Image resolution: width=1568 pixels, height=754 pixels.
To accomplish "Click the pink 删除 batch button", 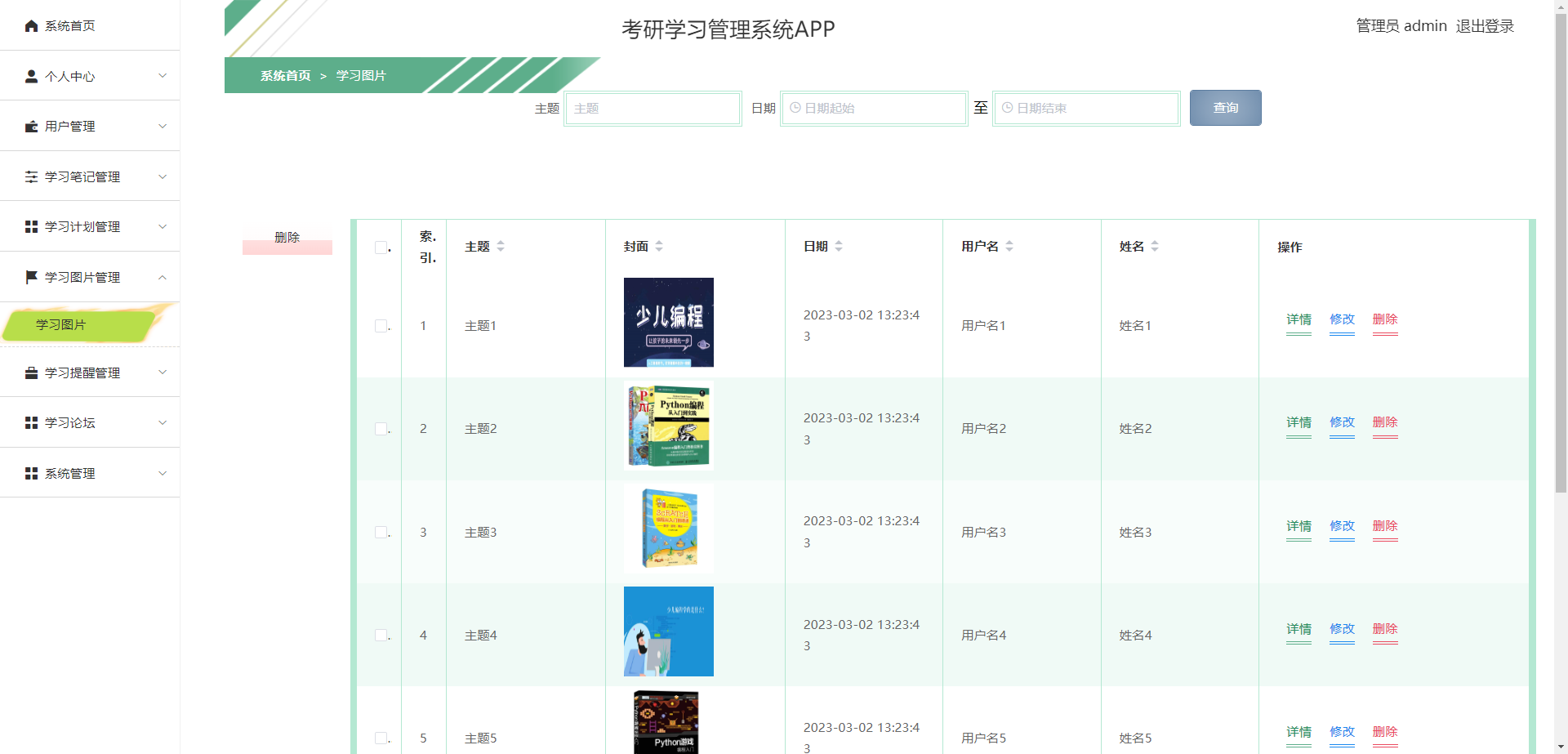I will pyautogui.click(x=287, y=238).
